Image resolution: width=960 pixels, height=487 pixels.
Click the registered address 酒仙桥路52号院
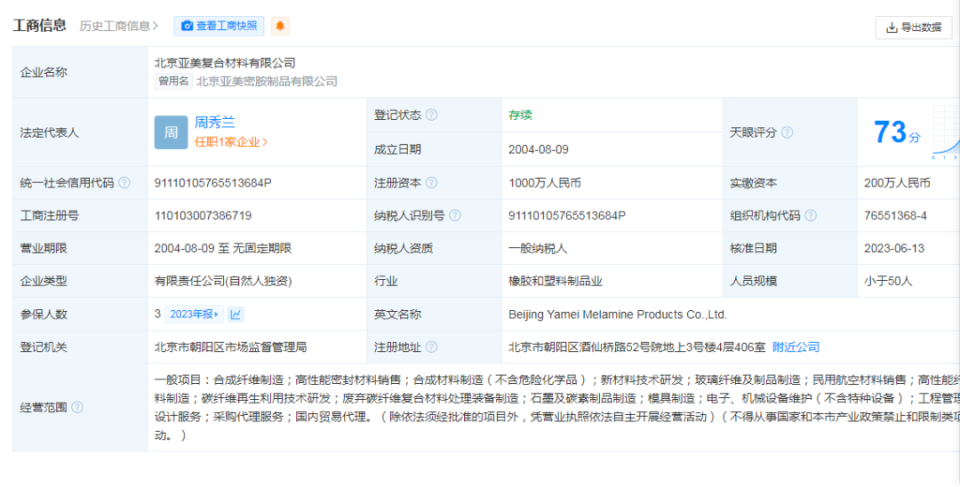637,347
